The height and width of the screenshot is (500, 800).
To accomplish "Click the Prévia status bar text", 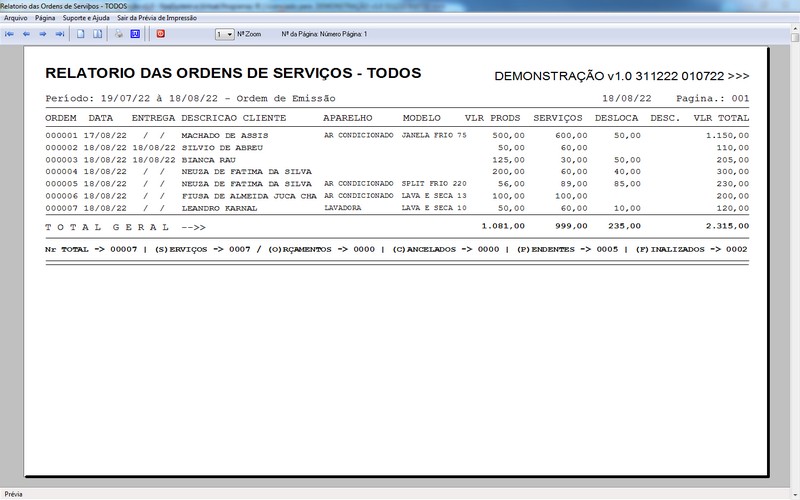I will coord(13,494).
